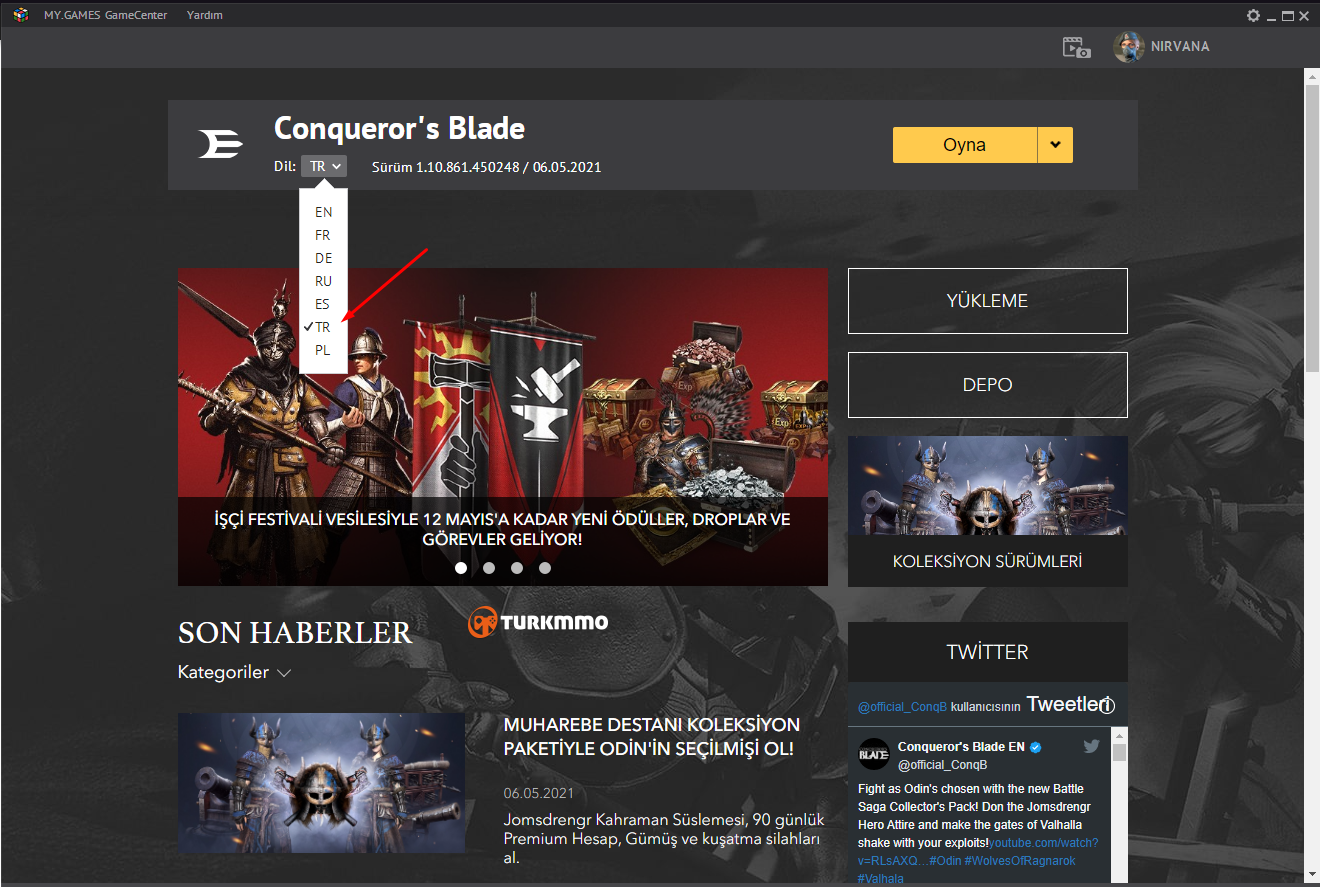Click the TWİTTER section header
The image size is (1320, 887).
pyautogui.click(x=988, y=652)
